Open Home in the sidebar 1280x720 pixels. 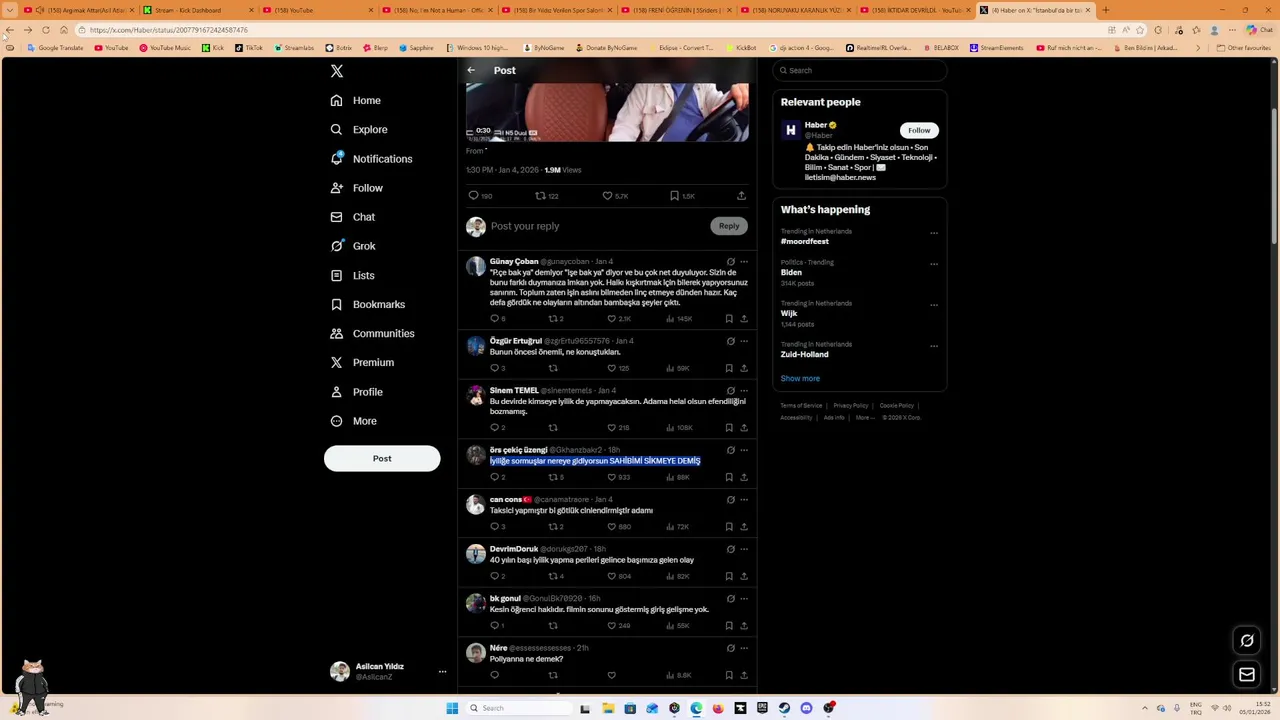[356, 100]
